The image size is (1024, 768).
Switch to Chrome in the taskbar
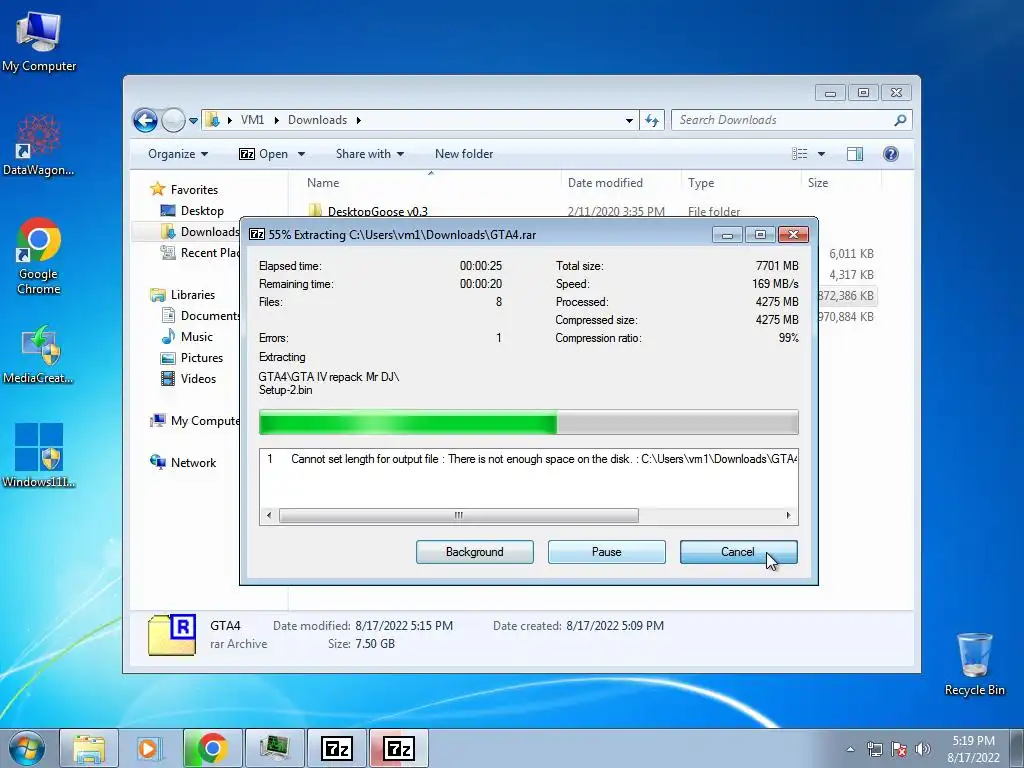coord(212,748)
